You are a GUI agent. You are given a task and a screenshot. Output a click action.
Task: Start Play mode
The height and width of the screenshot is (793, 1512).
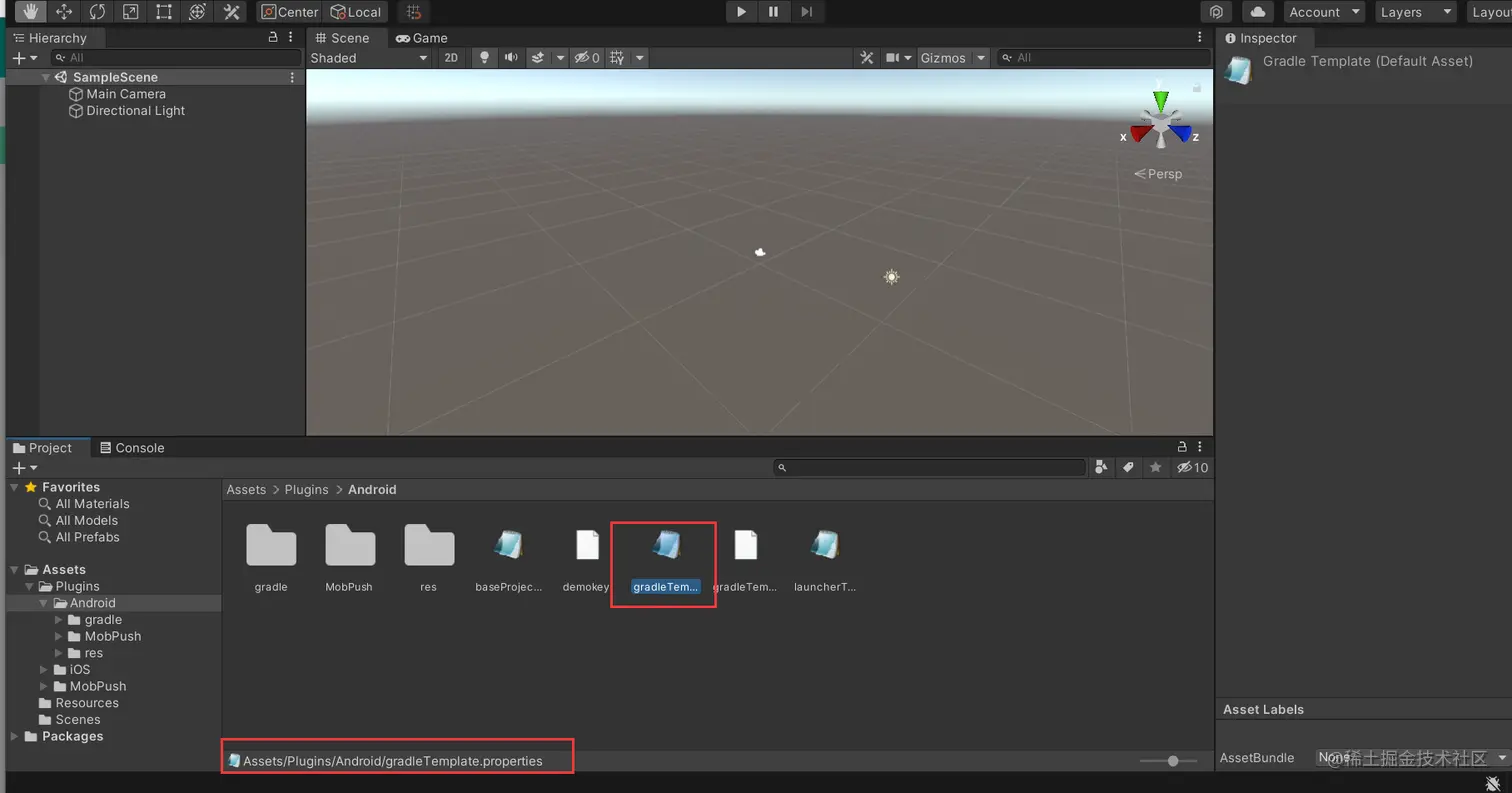coord(741,12)
